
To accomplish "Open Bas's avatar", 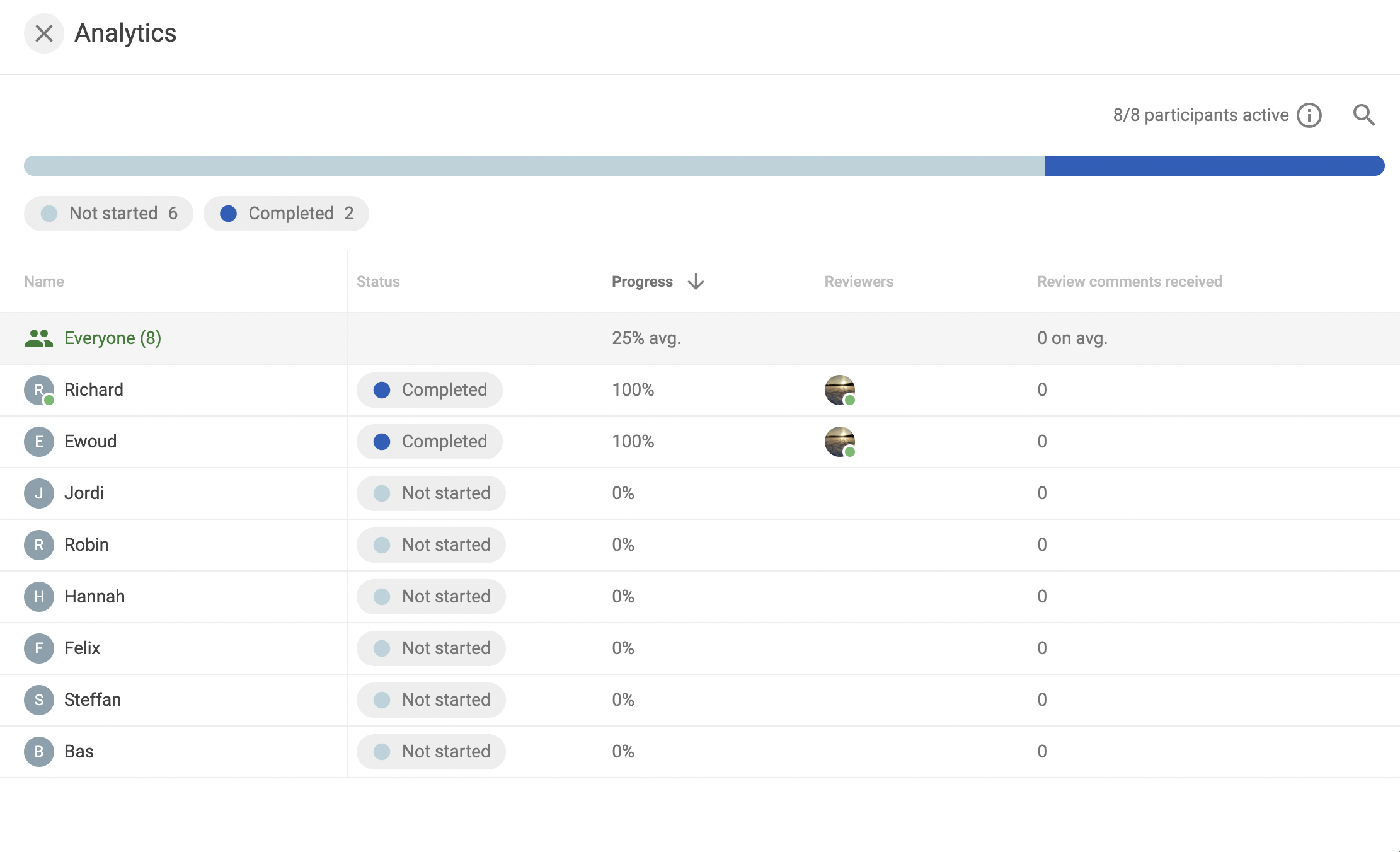I will 39,752.
